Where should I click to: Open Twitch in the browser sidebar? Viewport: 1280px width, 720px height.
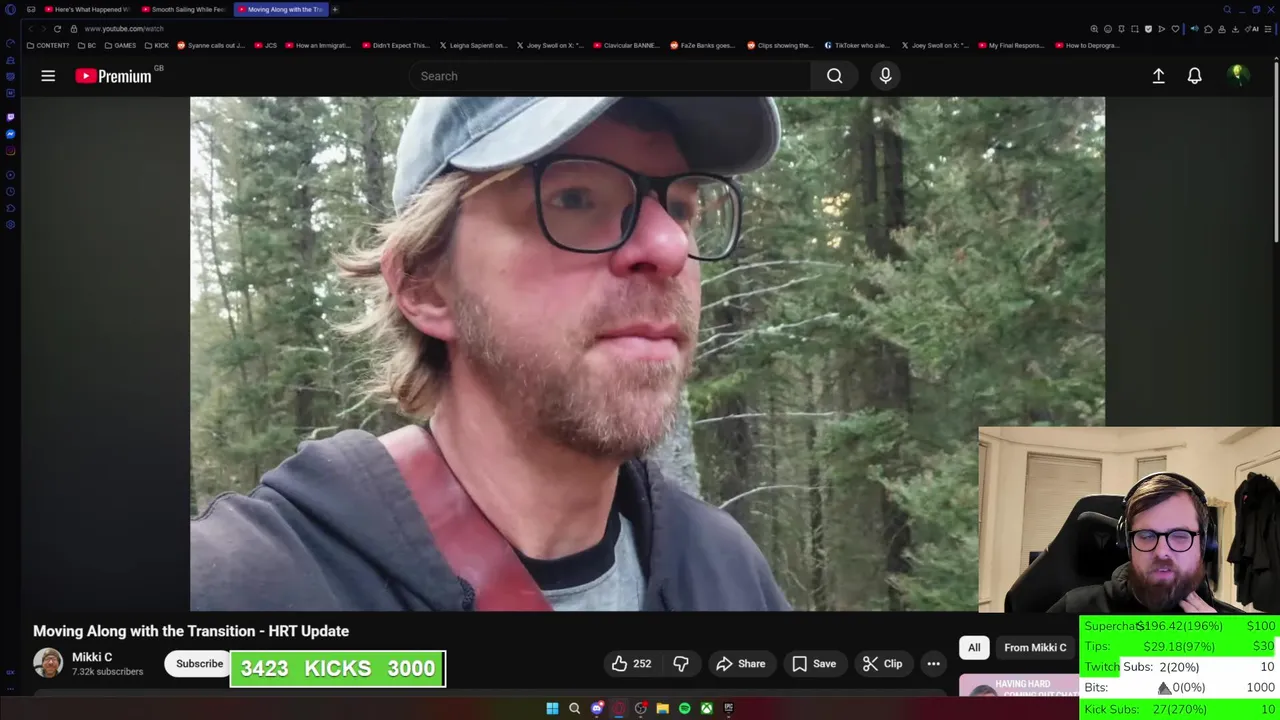pos(10,117)
